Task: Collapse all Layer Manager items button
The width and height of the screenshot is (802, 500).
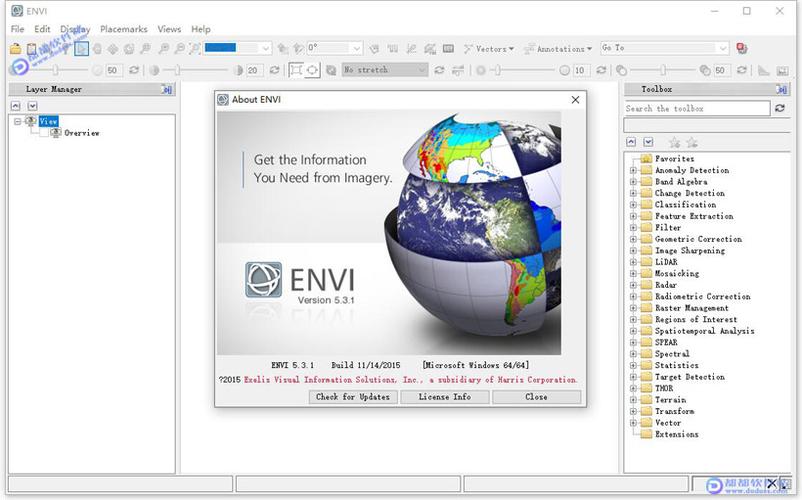Action: 16,106
